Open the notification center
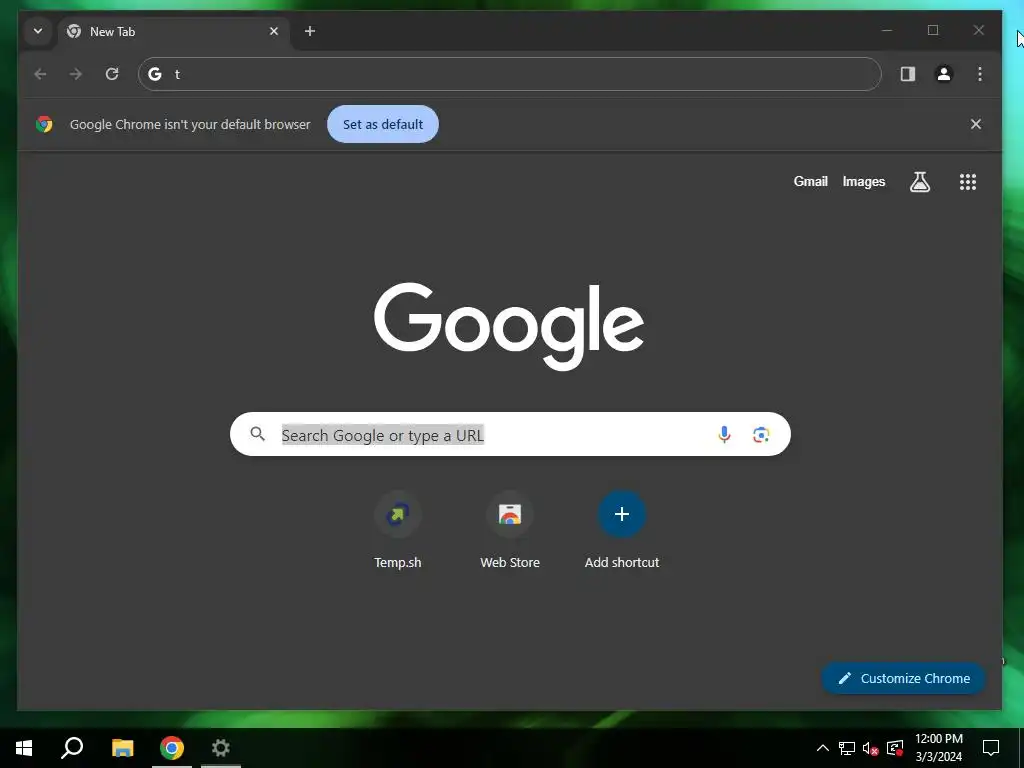This screenshot has width=1024, height=768. pyautogui.click(x=991, y=748)
